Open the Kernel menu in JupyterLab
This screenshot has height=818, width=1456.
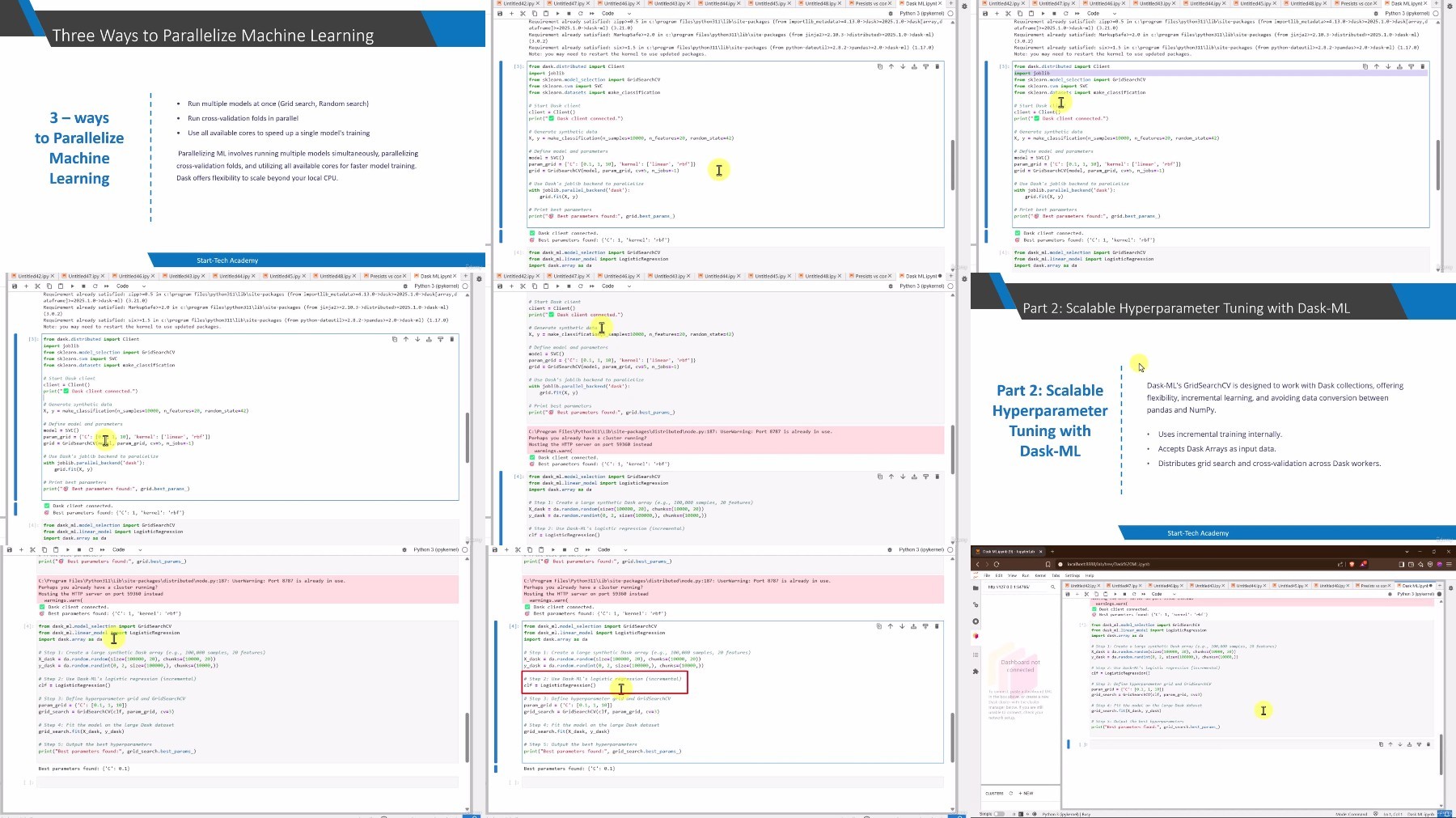point(1040,575)
